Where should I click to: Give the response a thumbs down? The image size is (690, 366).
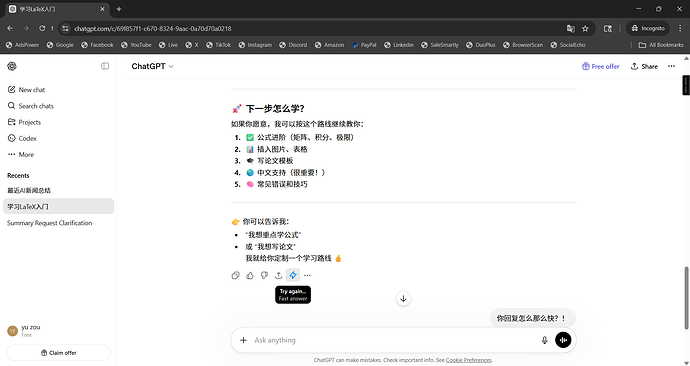point(264,275)
